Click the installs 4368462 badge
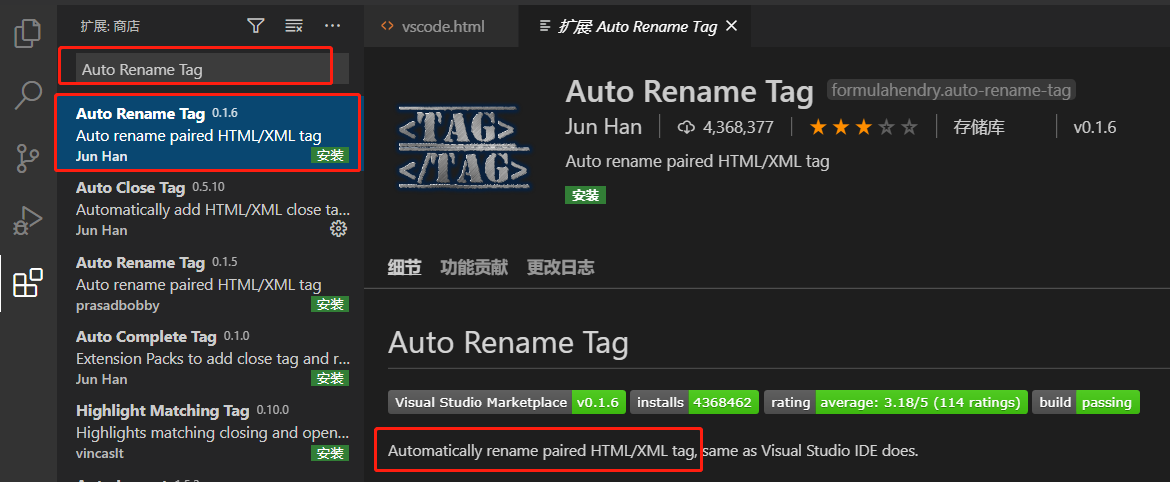The height and width of the screenshot is (482, 1170). pos(695,402)
